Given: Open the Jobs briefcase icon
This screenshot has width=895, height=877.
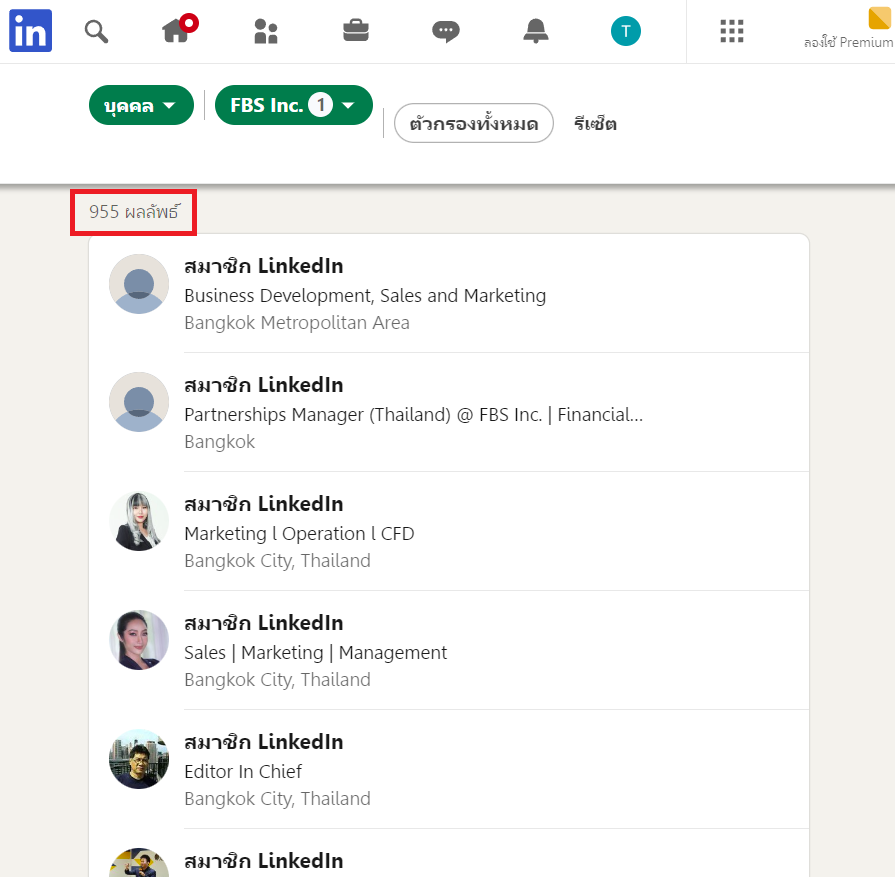Looking at the screenshot, I should (356, 31).
